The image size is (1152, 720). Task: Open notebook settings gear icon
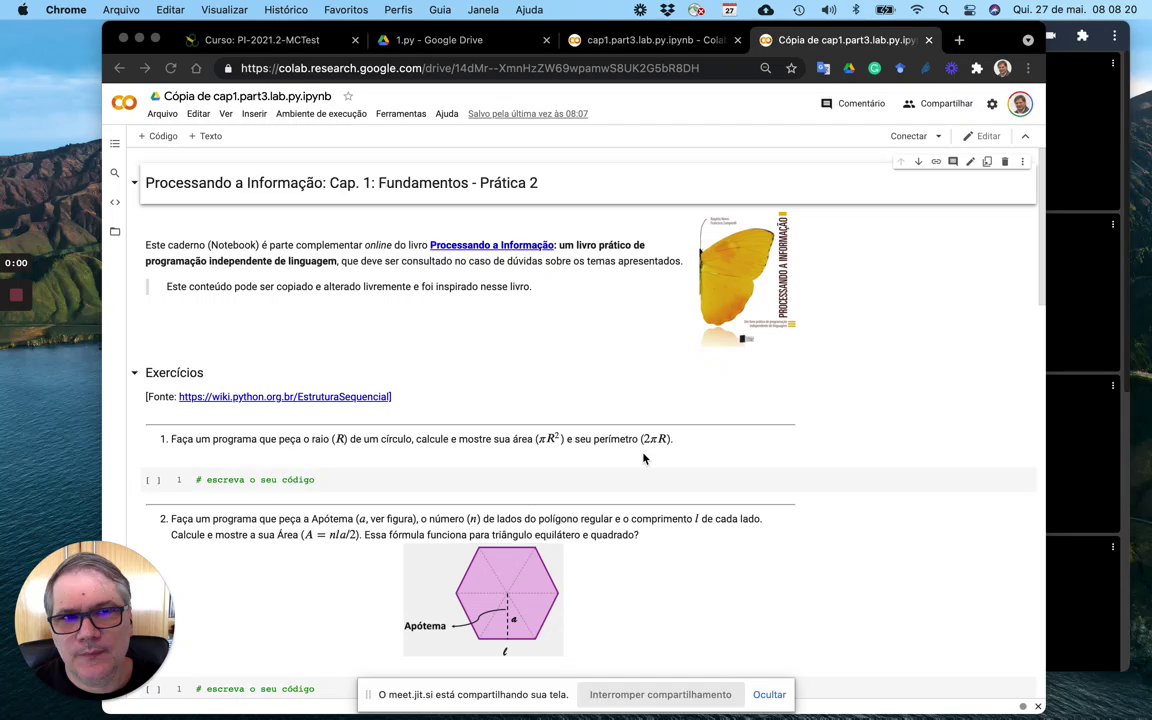pyautogui.click(x=992, y=104)
